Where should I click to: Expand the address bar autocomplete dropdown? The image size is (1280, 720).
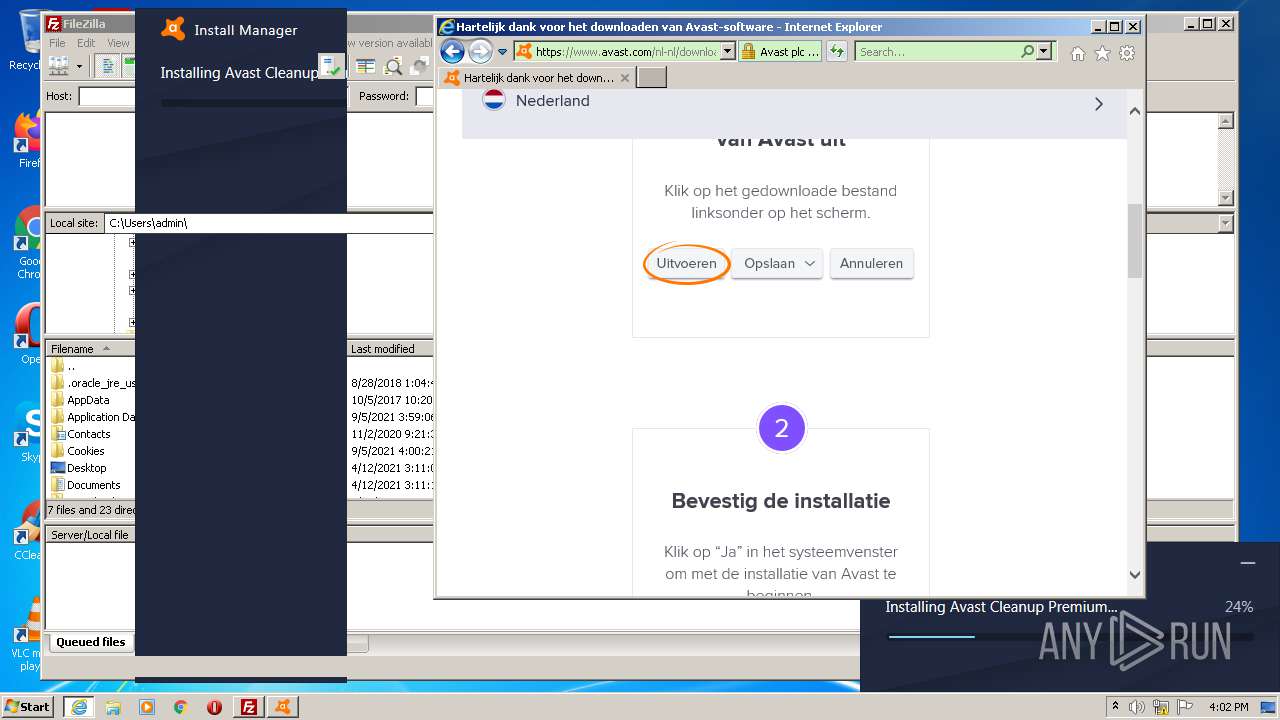(727, 51)
